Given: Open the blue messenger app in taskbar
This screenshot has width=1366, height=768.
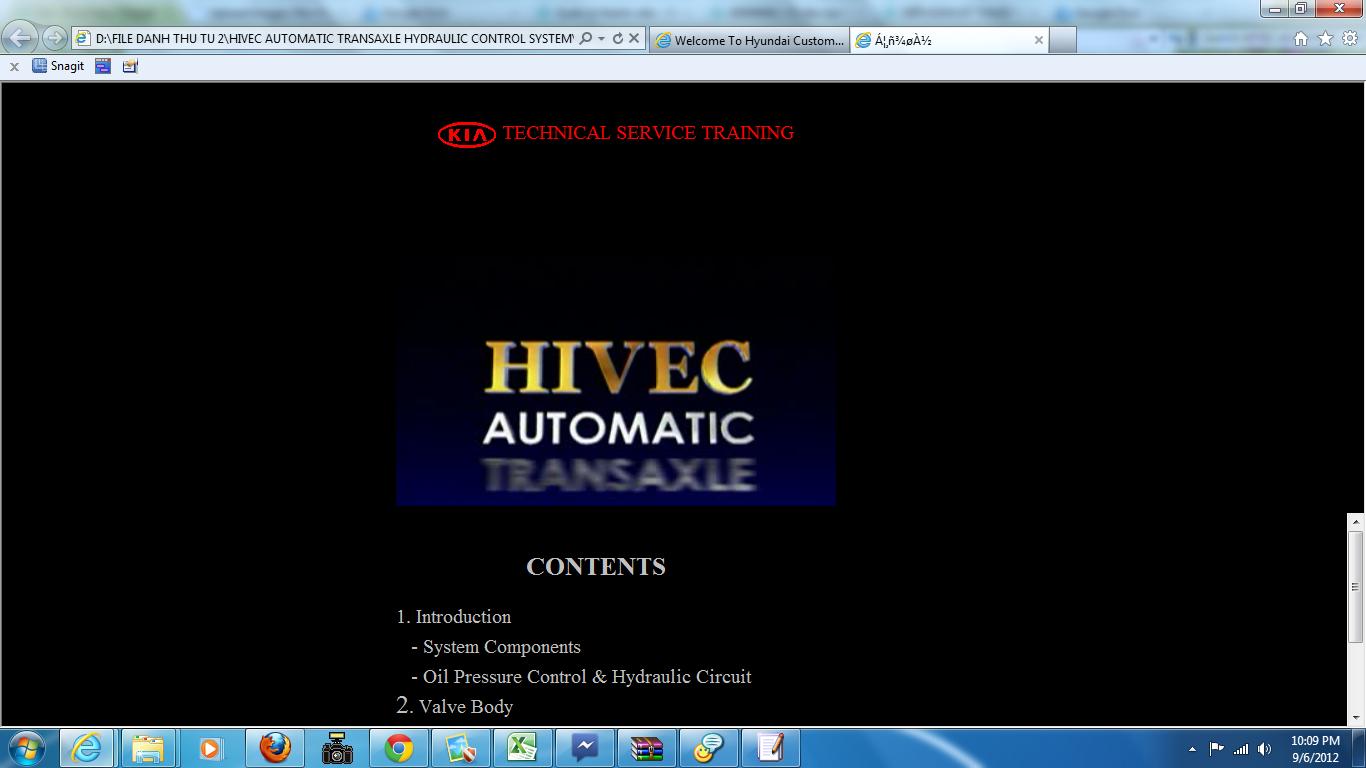Looking at the screenshot, I should [585, 748].
